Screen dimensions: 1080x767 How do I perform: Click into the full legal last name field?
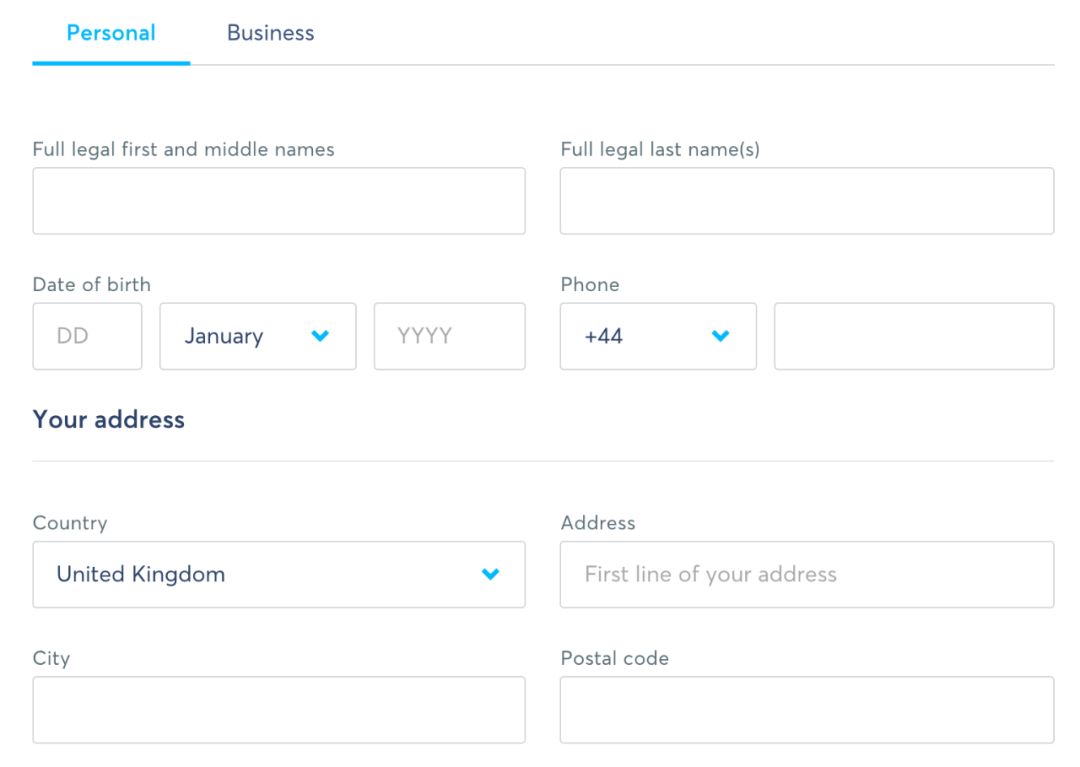tap(806, 201)
